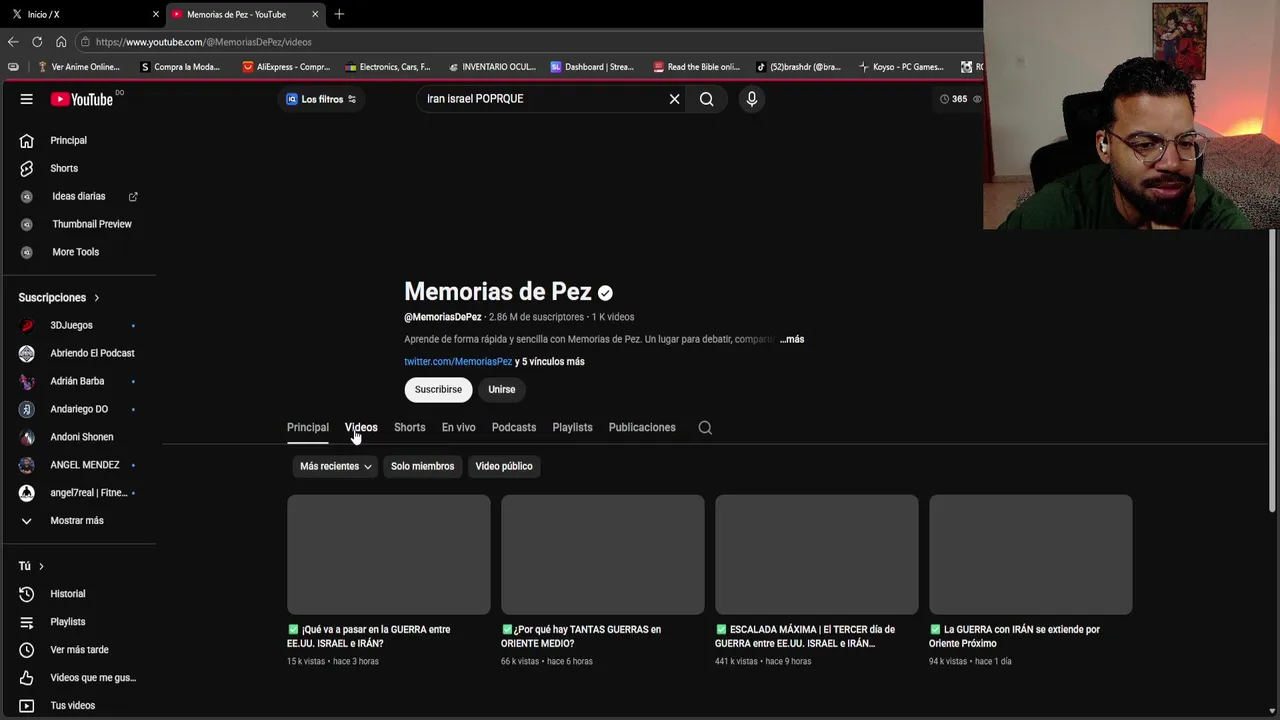The image size is (1280, 720).
Task: Open y 5 vínculos más
Action: [x=550, y=361]
